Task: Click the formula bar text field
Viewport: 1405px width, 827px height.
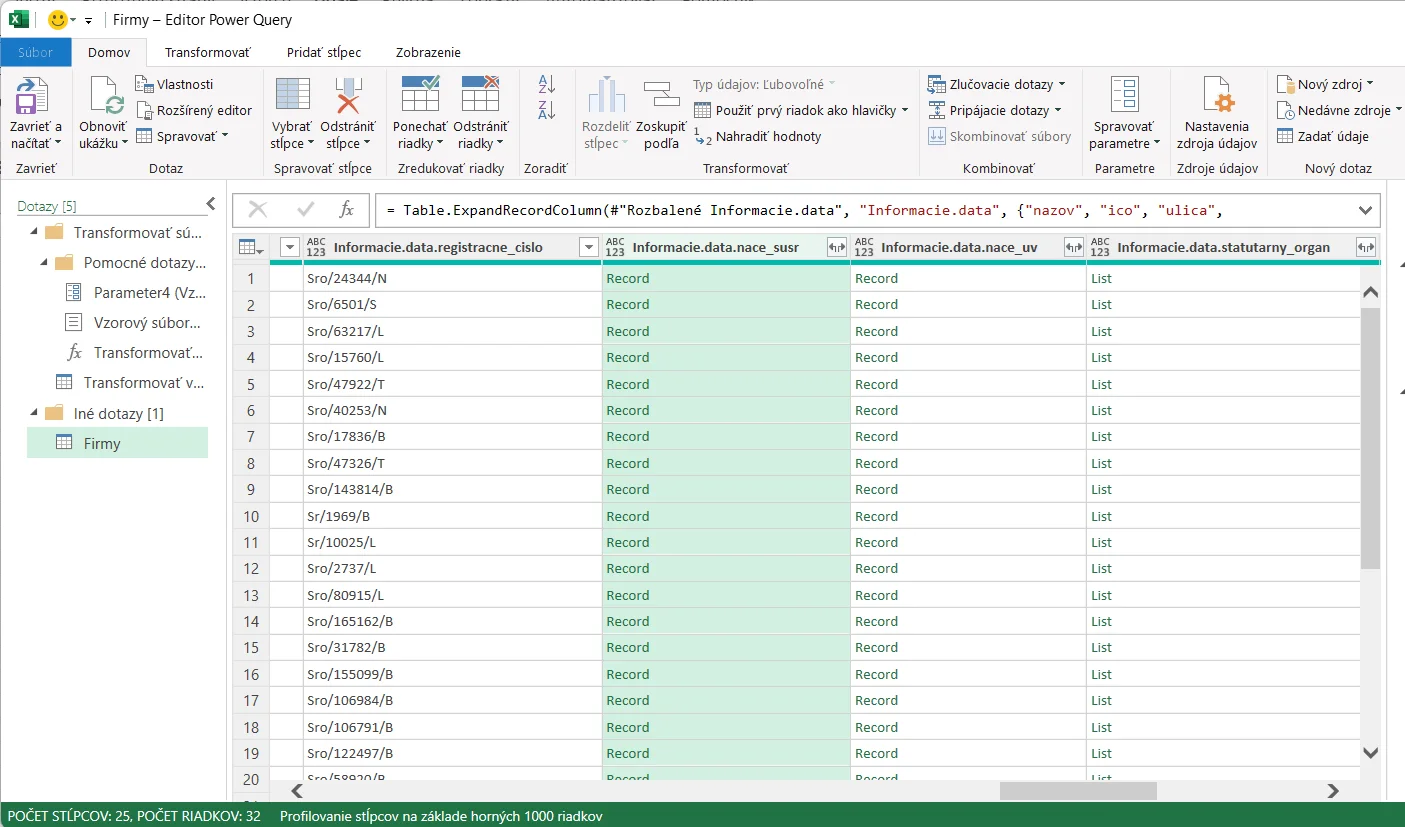Action: 865,210
